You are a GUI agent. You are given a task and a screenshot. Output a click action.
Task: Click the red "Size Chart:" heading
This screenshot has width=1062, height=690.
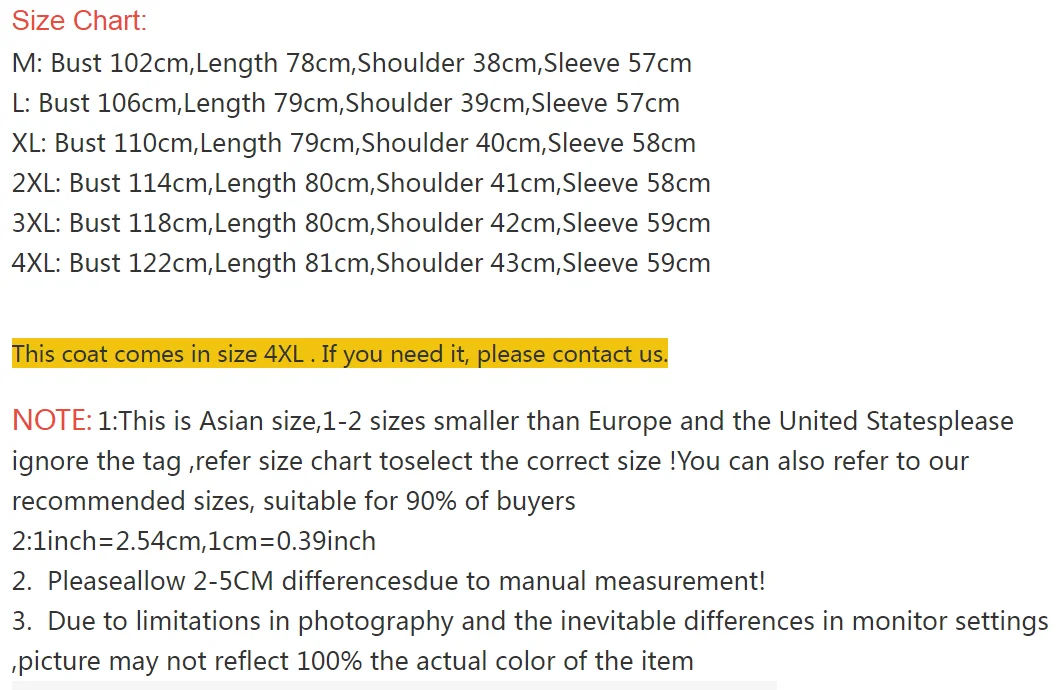click(79, 22)
